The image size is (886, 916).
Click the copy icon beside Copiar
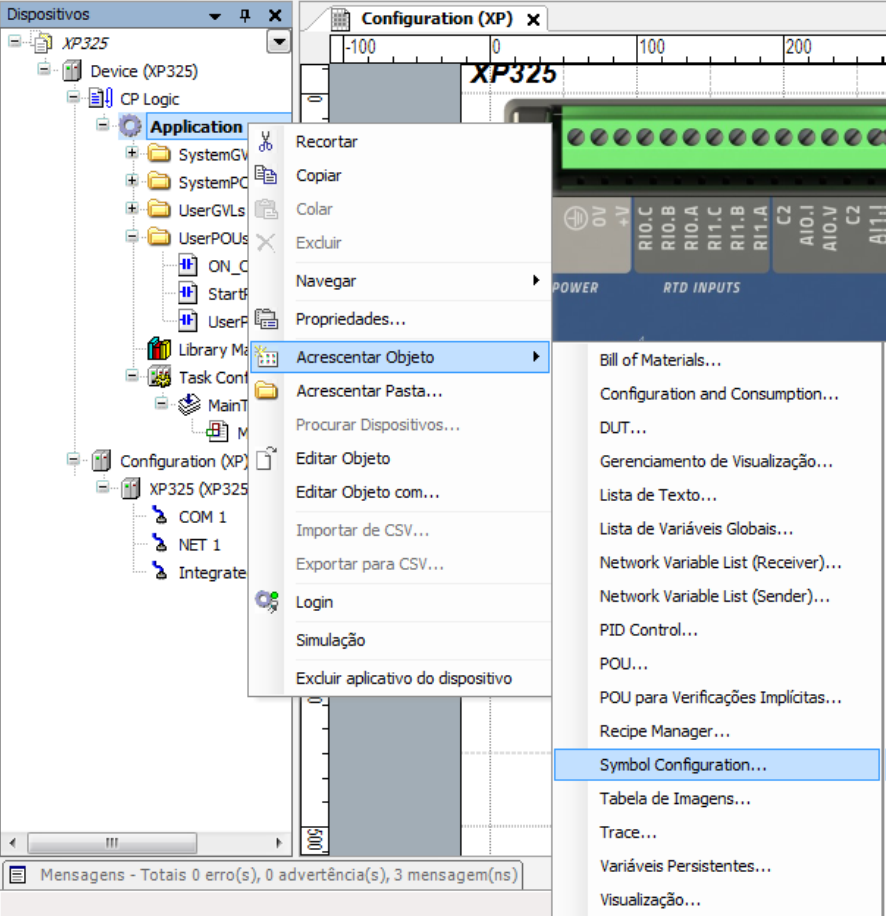click(265, 175)
